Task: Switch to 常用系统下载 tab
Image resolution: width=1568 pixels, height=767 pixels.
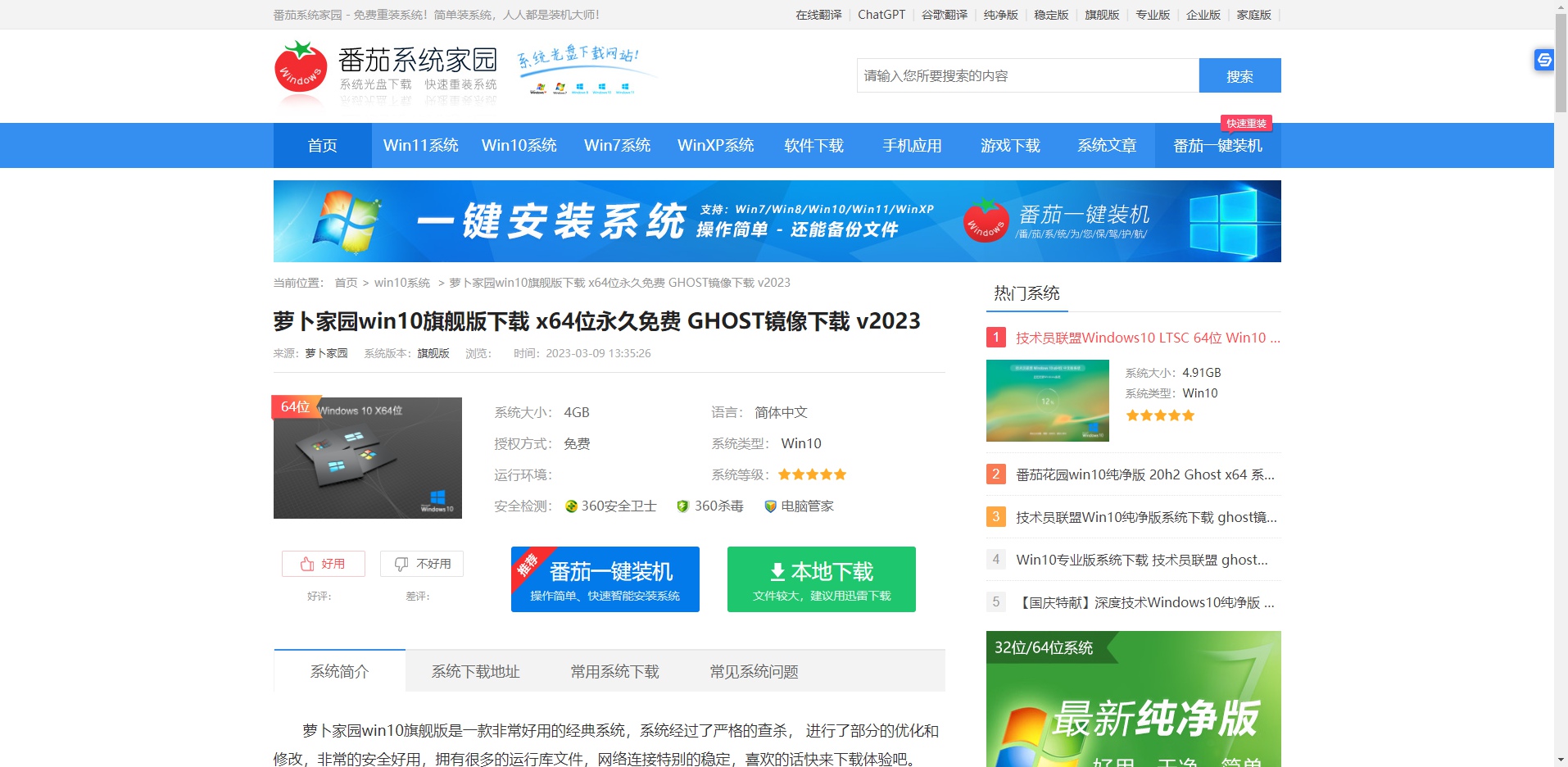Action: tap(615, 671)
